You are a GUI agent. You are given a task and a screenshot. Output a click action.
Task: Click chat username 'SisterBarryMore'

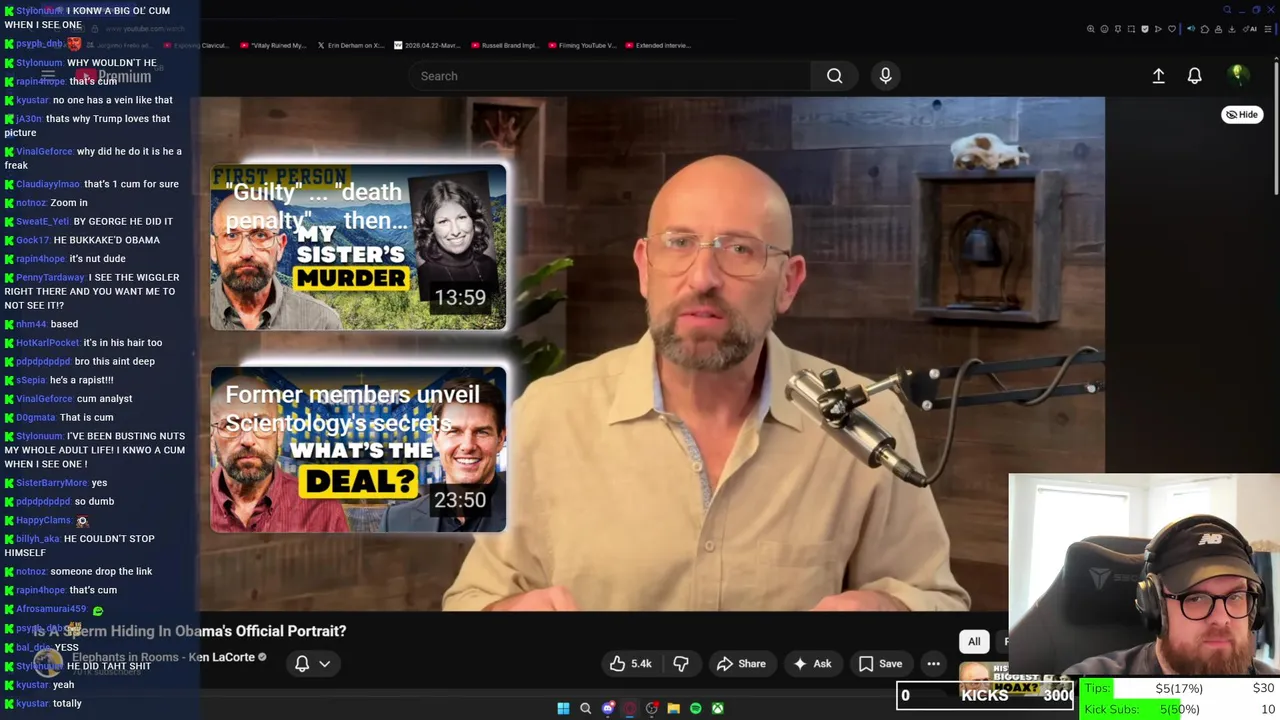[x=52, y=483]
